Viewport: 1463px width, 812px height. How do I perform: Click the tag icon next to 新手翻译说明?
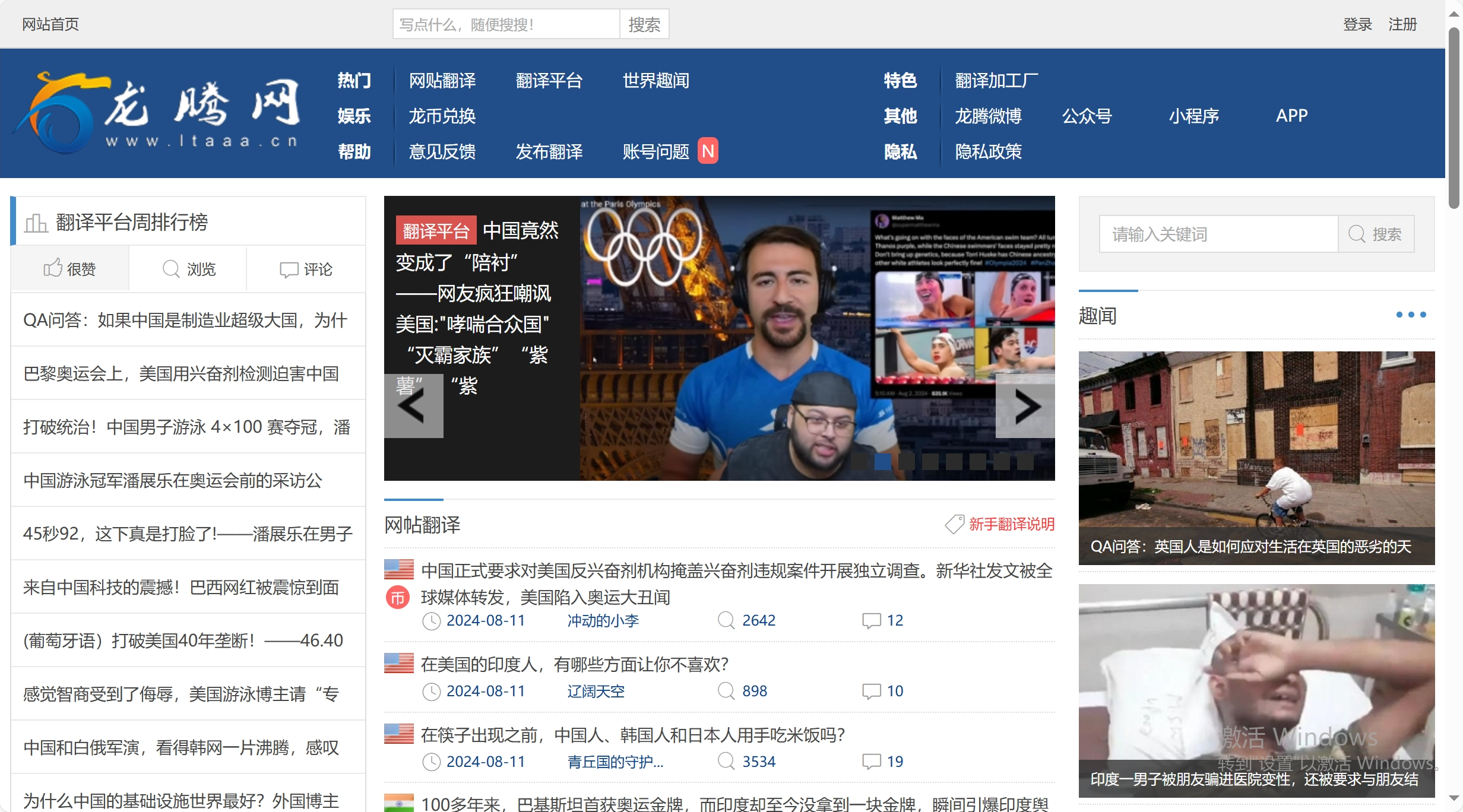click(x=954, y=524)
